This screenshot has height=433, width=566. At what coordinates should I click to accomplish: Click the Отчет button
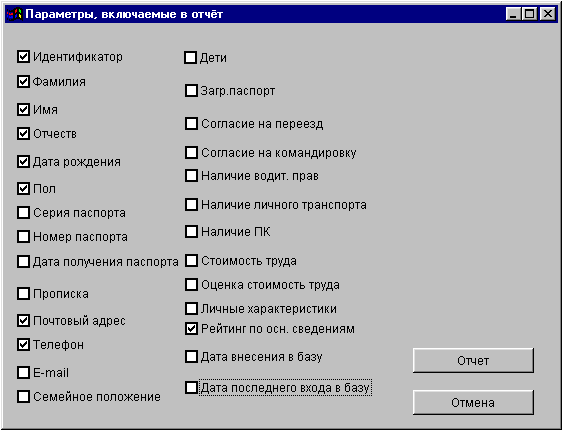[473, 360]
